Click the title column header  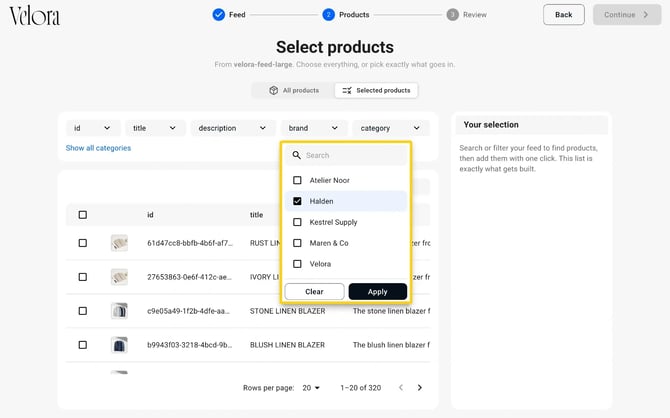coord(256,215)
